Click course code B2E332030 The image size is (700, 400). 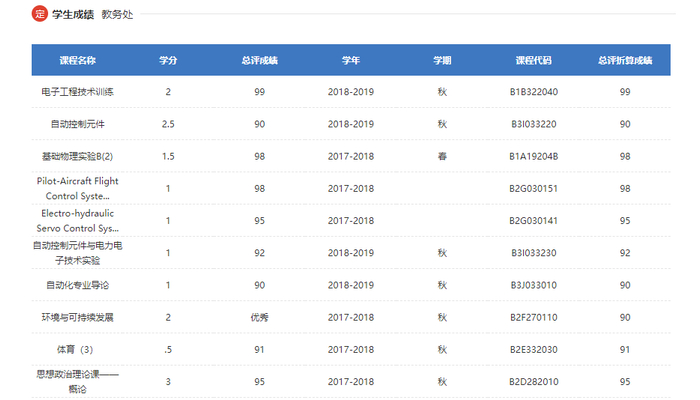point(533,350)
